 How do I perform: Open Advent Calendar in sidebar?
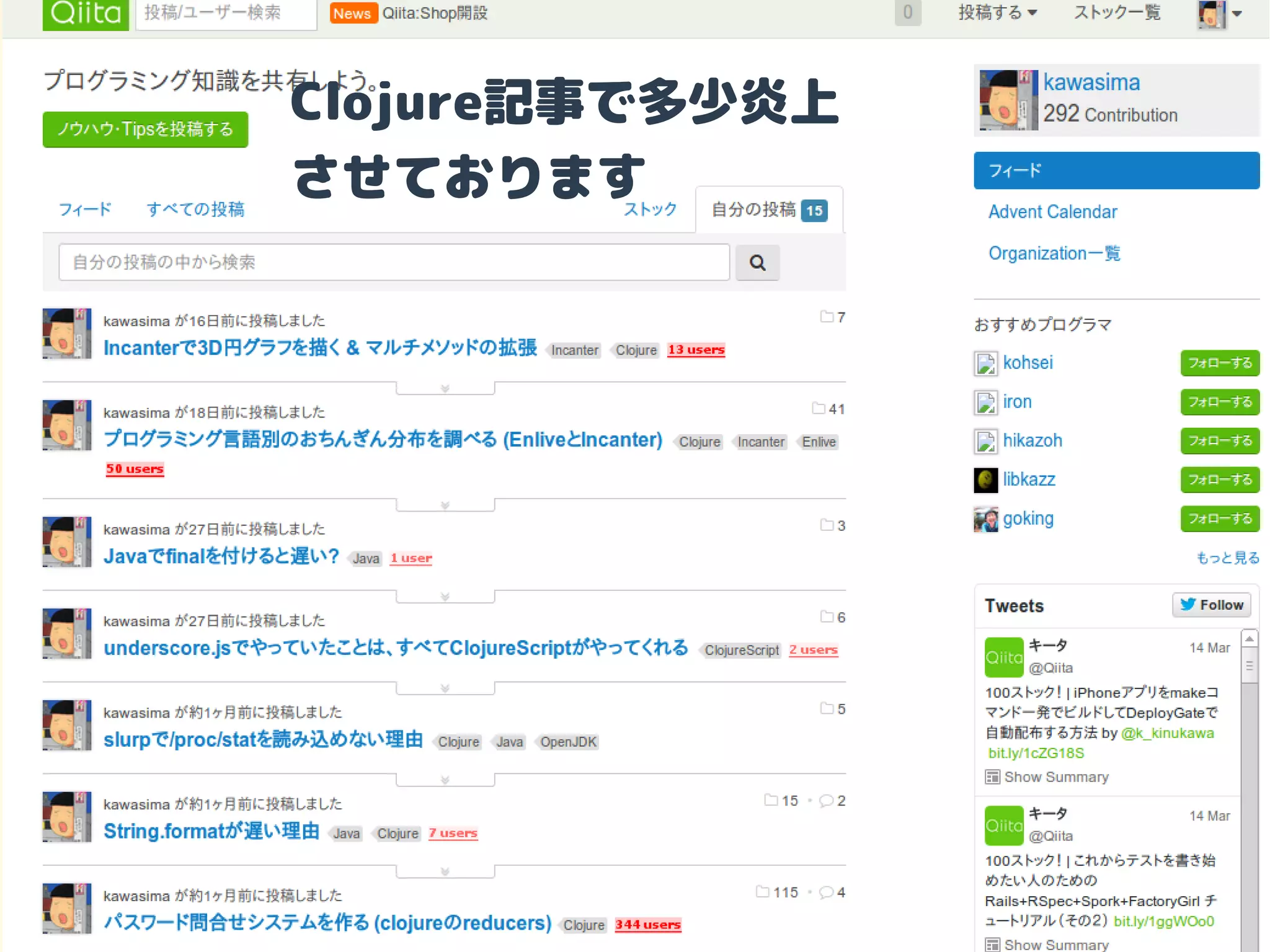(x=1053, y=212)
